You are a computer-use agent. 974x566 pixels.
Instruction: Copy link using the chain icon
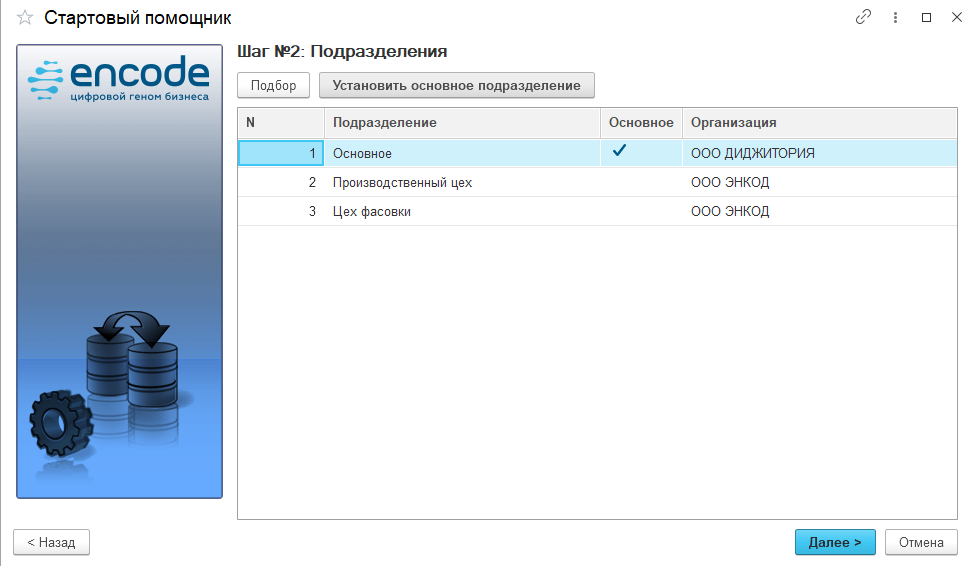(863, 17)
